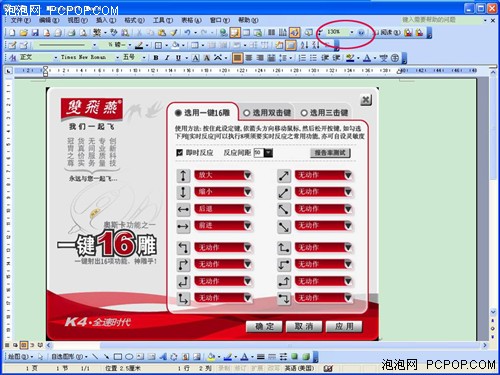Open the 编辑 menu
The width and height of the screenshot is (500, 375).
point(49,20)
